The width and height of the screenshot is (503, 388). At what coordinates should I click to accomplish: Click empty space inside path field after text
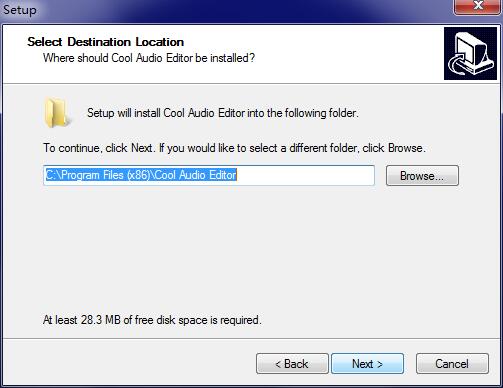[x=305, y=175]
